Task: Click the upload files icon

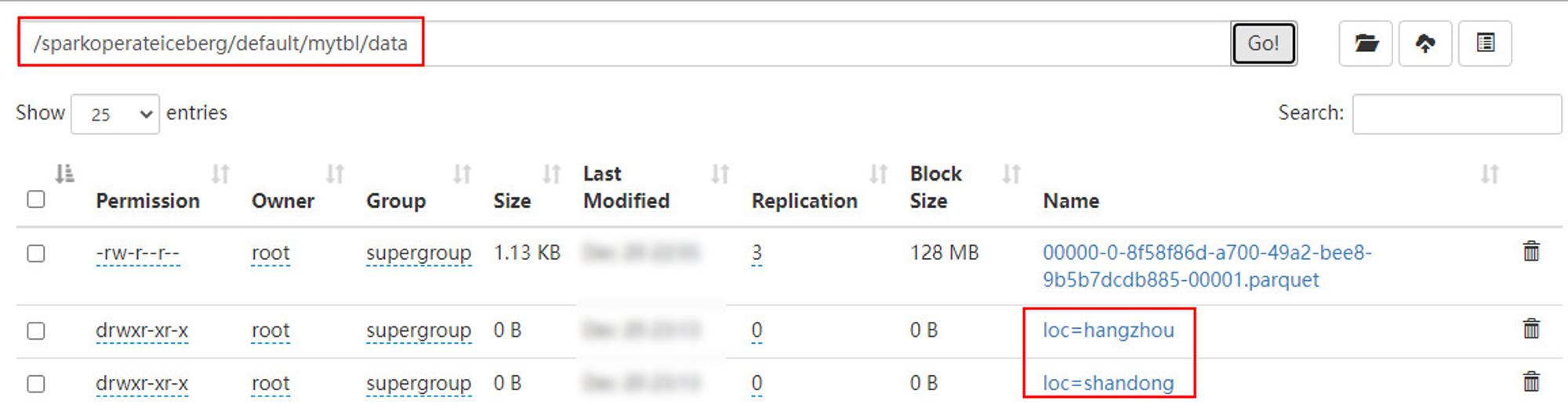Action: [1425, 43]
